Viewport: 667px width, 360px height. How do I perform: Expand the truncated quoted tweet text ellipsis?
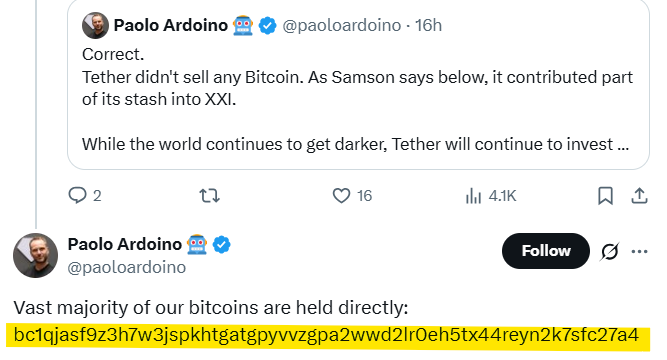coord(622,145)
